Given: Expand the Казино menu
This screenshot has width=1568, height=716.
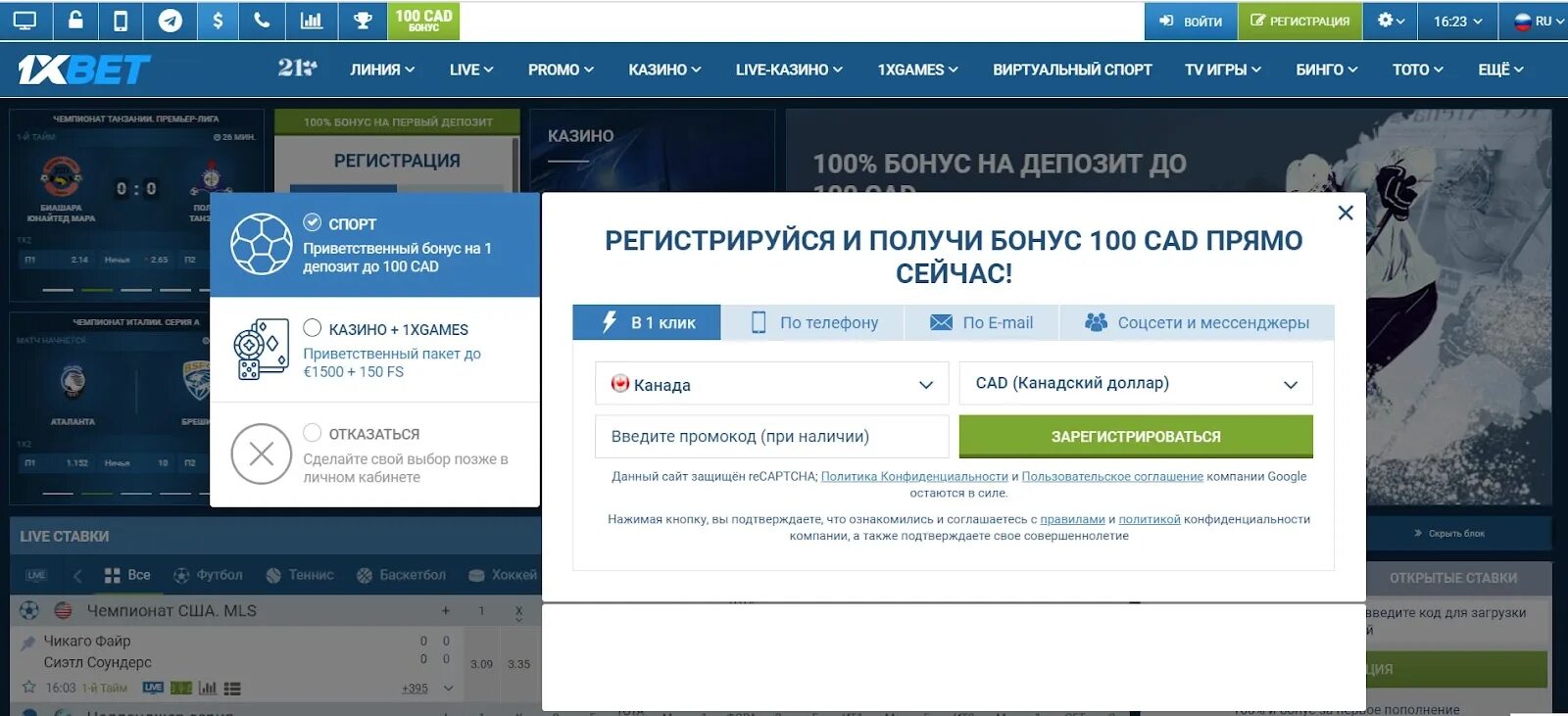Looking at the screenshot, I should [664, 70].
